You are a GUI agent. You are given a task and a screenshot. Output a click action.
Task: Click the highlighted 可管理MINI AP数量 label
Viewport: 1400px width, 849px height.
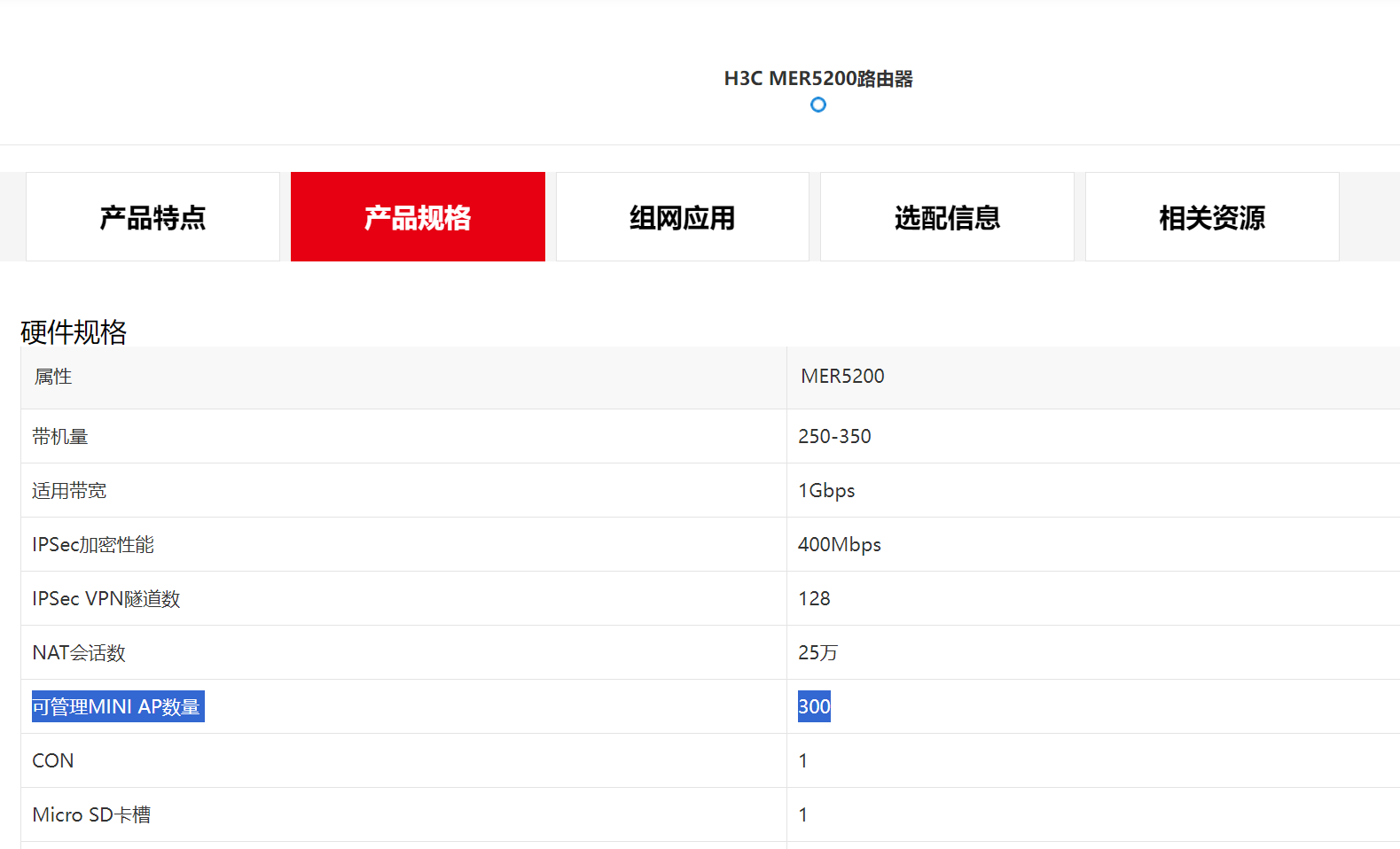118,706
